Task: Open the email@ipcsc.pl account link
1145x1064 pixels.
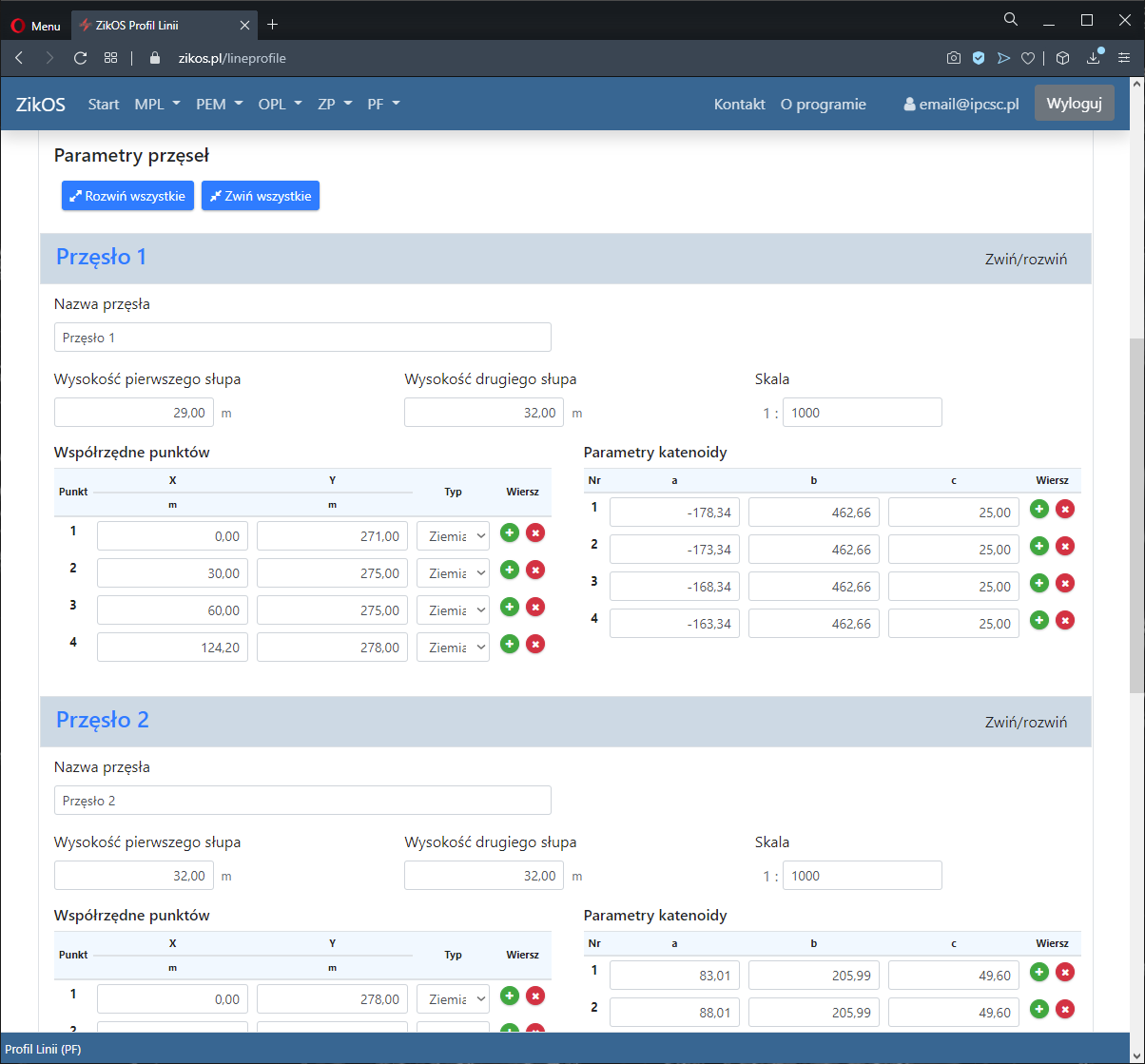Action: (961, 104)
